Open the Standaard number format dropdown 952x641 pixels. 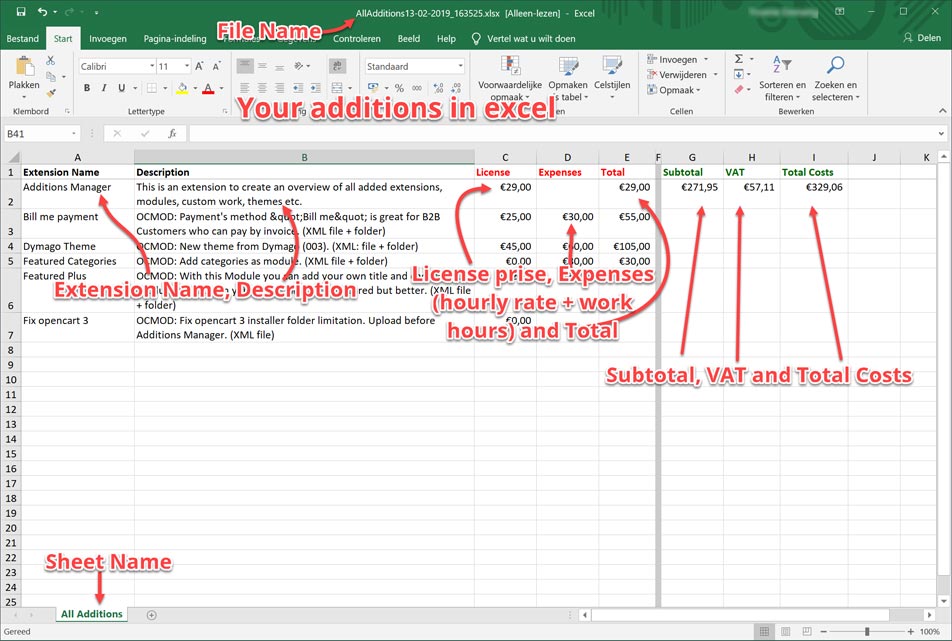[x=460, y=66]
